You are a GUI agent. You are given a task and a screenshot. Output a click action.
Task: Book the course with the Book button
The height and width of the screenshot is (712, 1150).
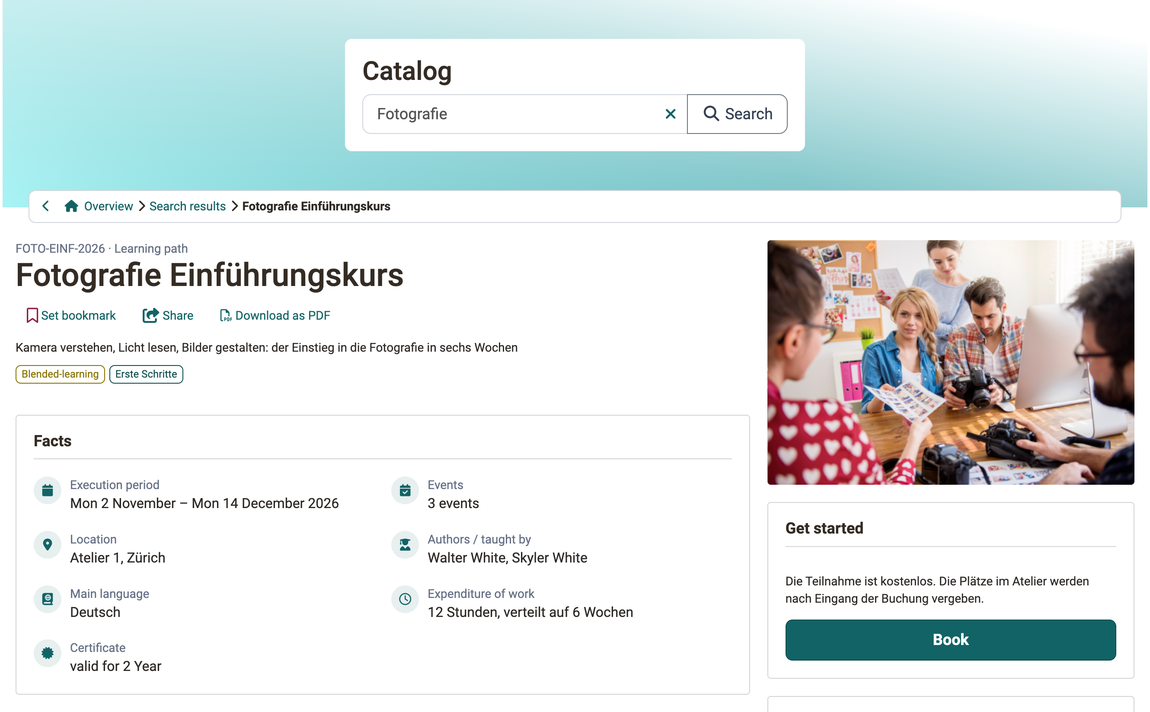tap(951, 639)
